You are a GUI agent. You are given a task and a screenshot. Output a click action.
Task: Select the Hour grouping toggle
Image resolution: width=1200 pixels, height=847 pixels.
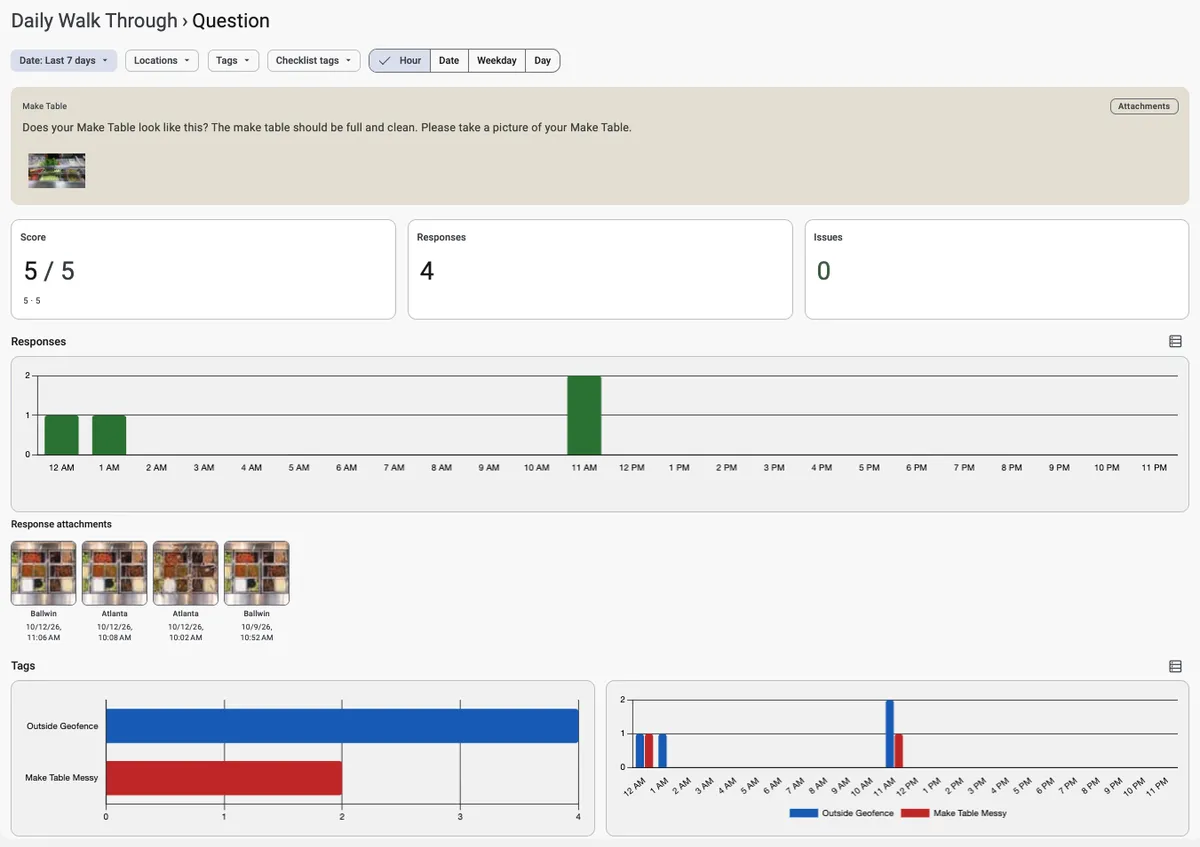(x=400, y=61)
